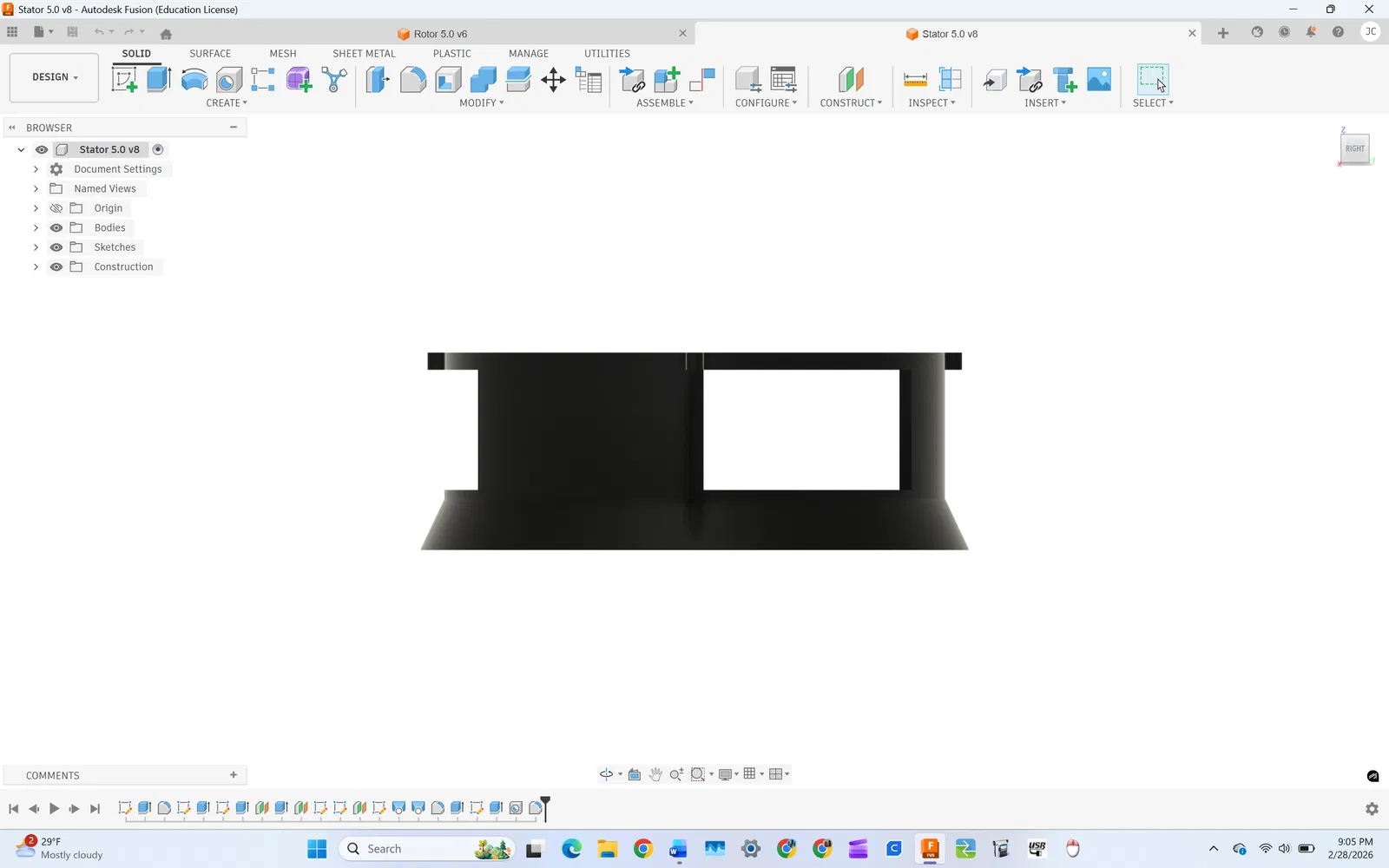
Task: Expand Document Settings node
Action: tap(36, 169)
